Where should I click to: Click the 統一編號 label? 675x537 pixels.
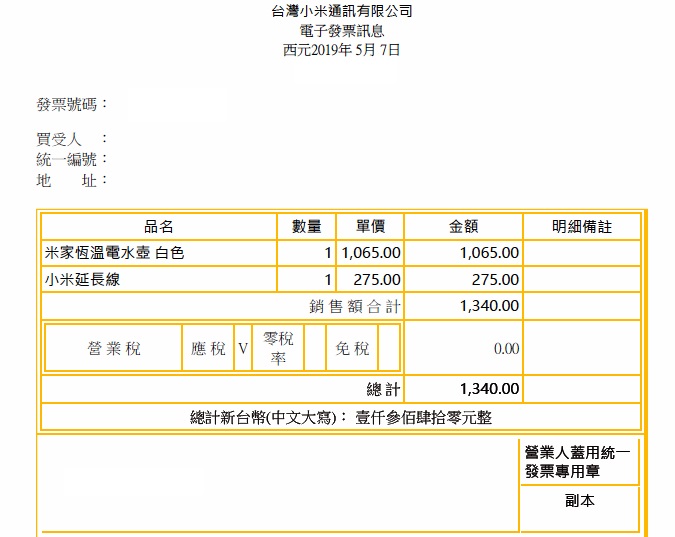(x=71, y=159)
